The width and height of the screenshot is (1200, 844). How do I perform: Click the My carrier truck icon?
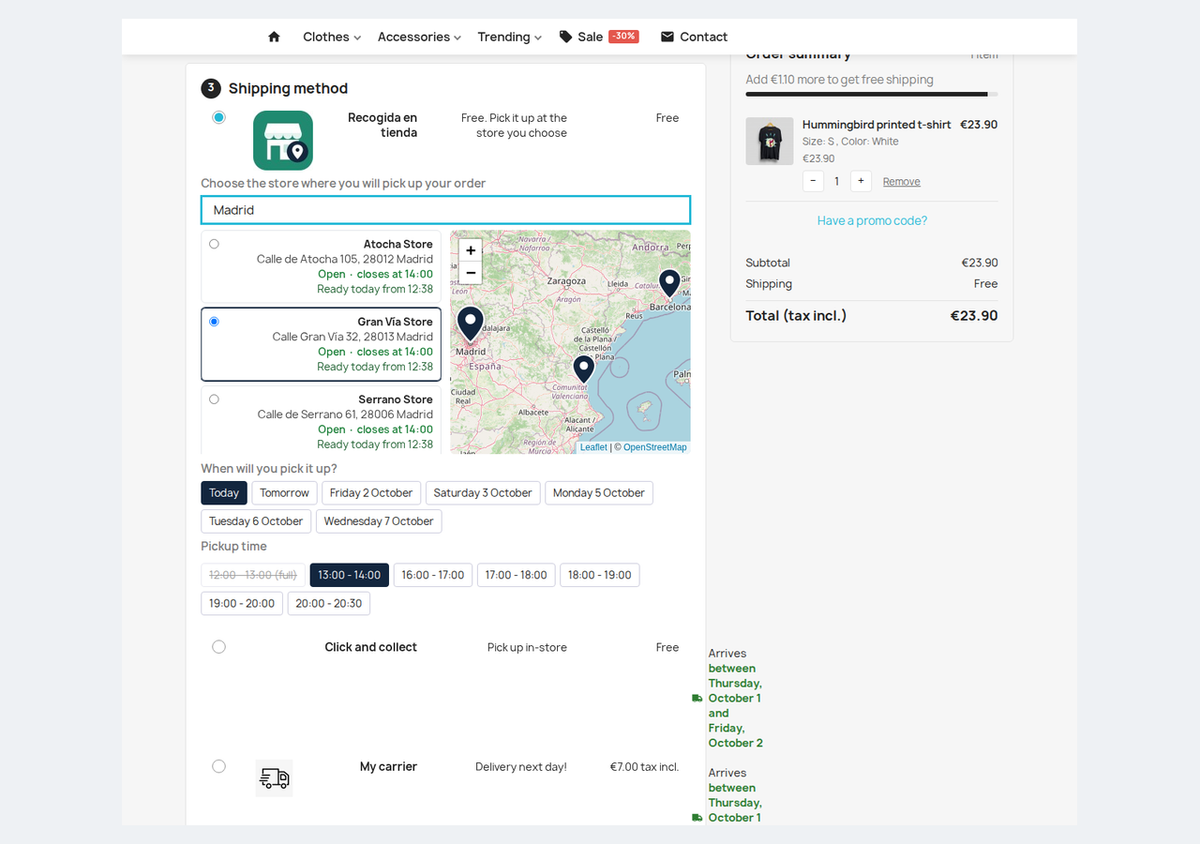[x=274, y=778]
